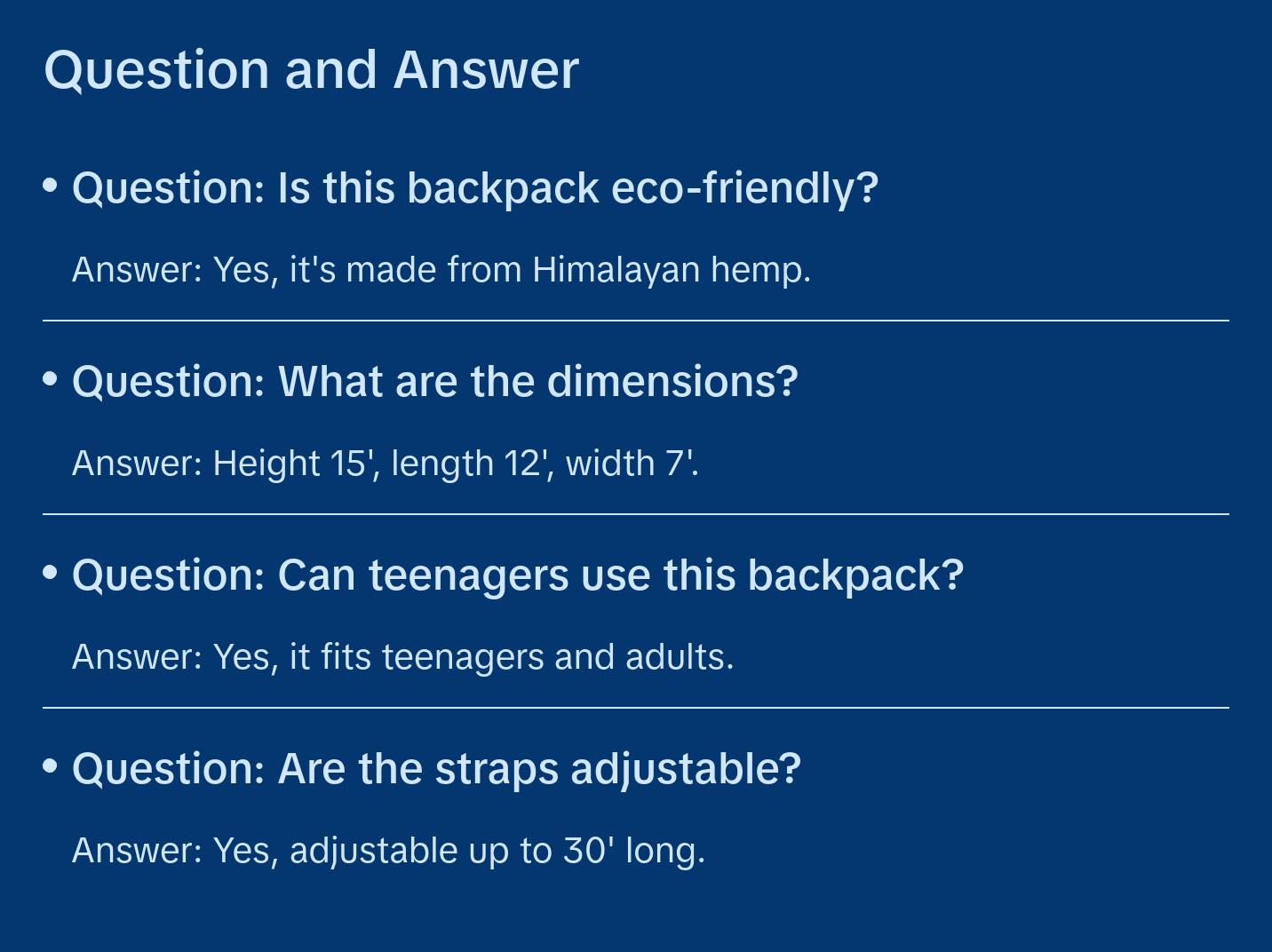Screen dimensions: 1272x952
Task: Select the "What are the dimensions?" question
Action: point(434,382)
